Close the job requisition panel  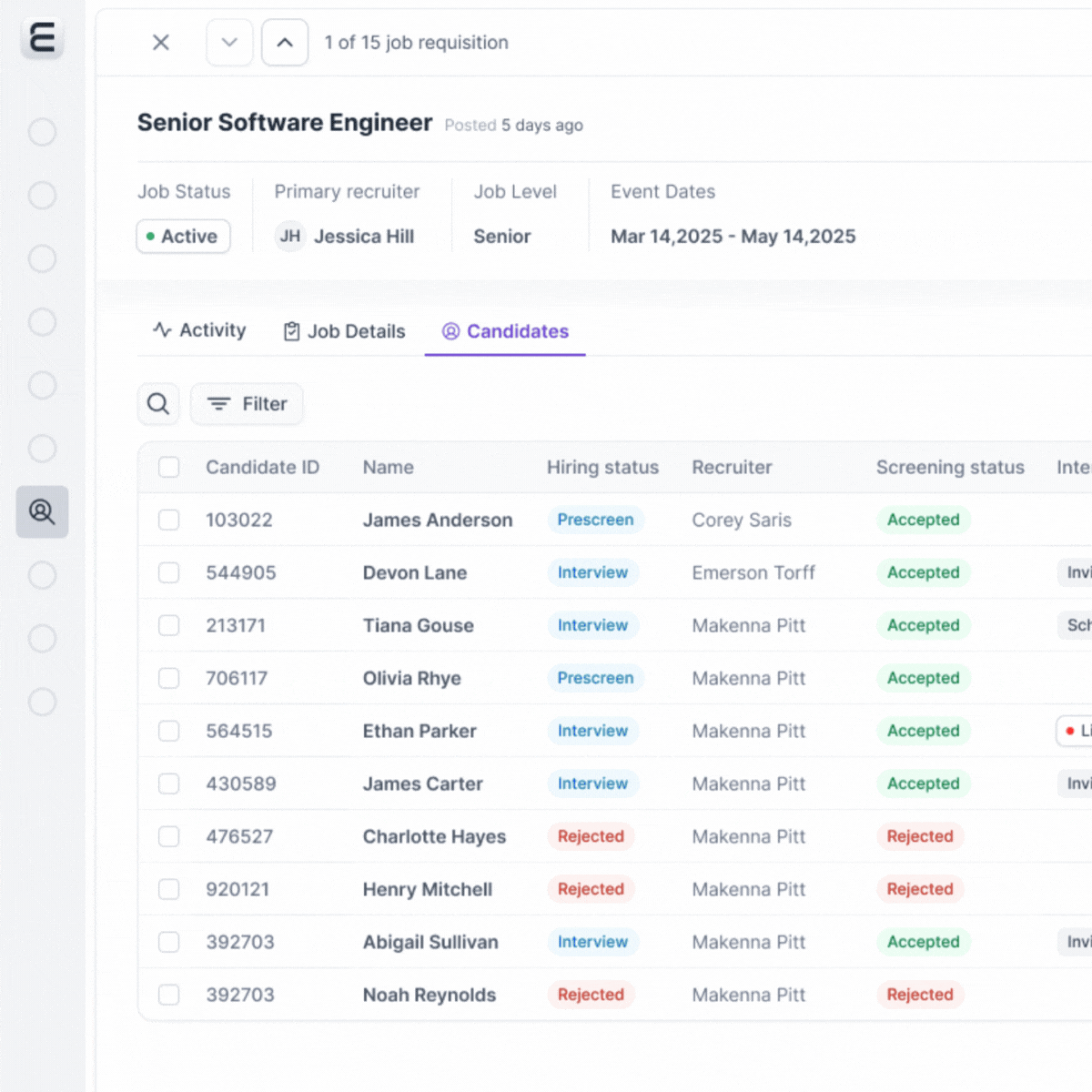161,43
